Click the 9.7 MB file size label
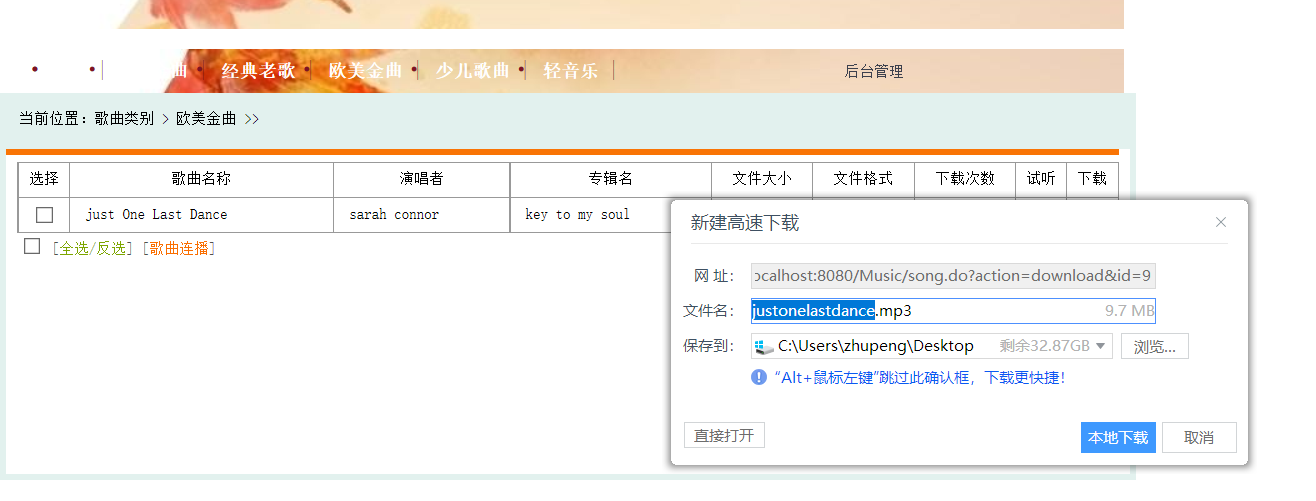The image size is (1316, 501). click(1129, 311)
